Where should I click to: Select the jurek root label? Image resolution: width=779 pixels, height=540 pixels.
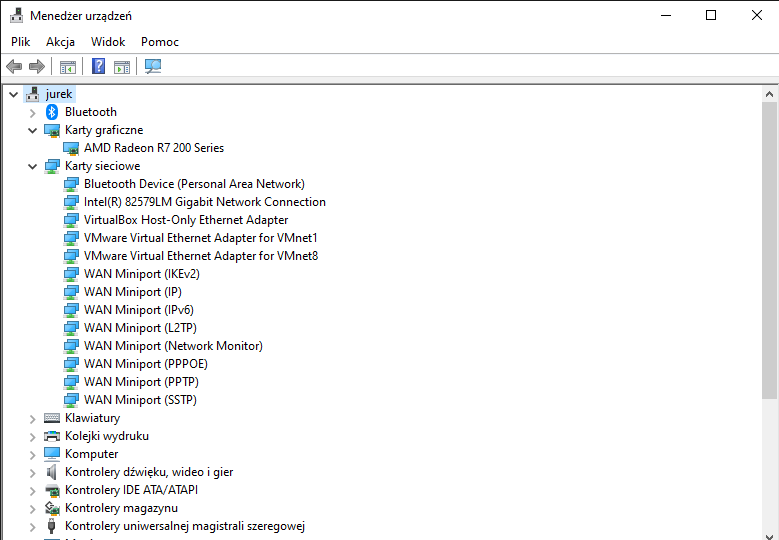[59, 94]
